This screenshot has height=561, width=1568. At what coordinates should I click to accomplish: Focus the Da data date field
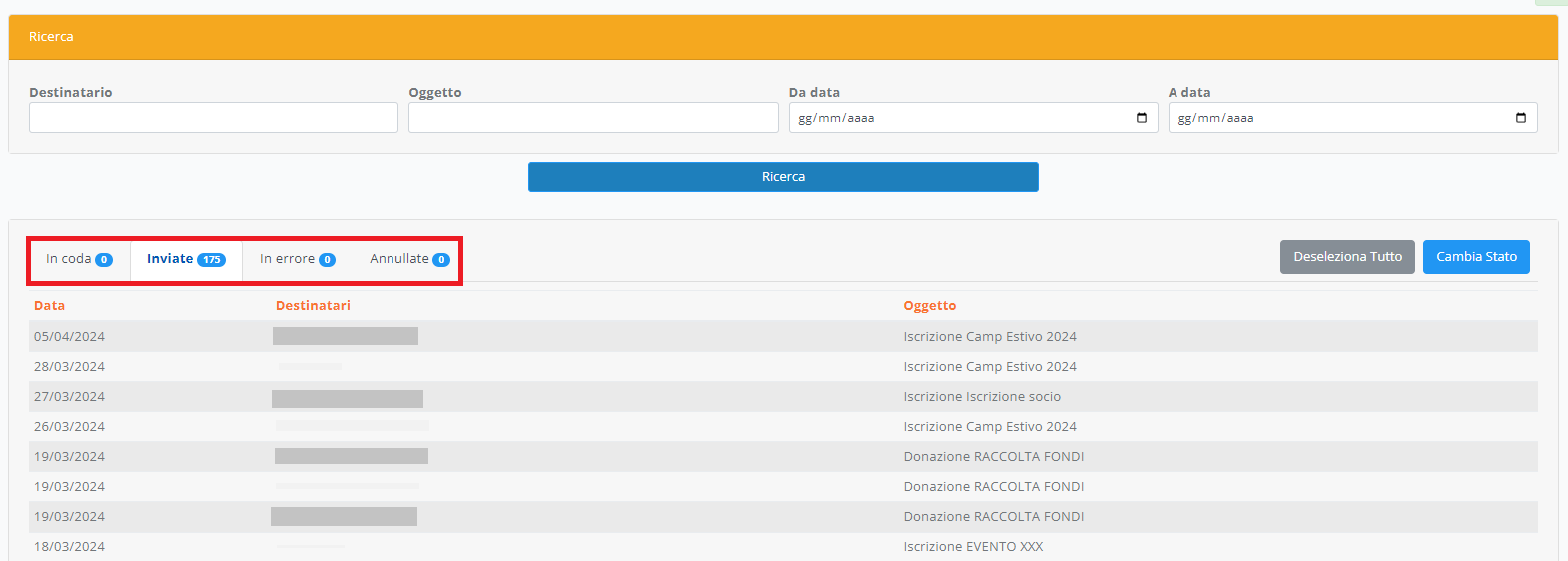tap(959, 118)
